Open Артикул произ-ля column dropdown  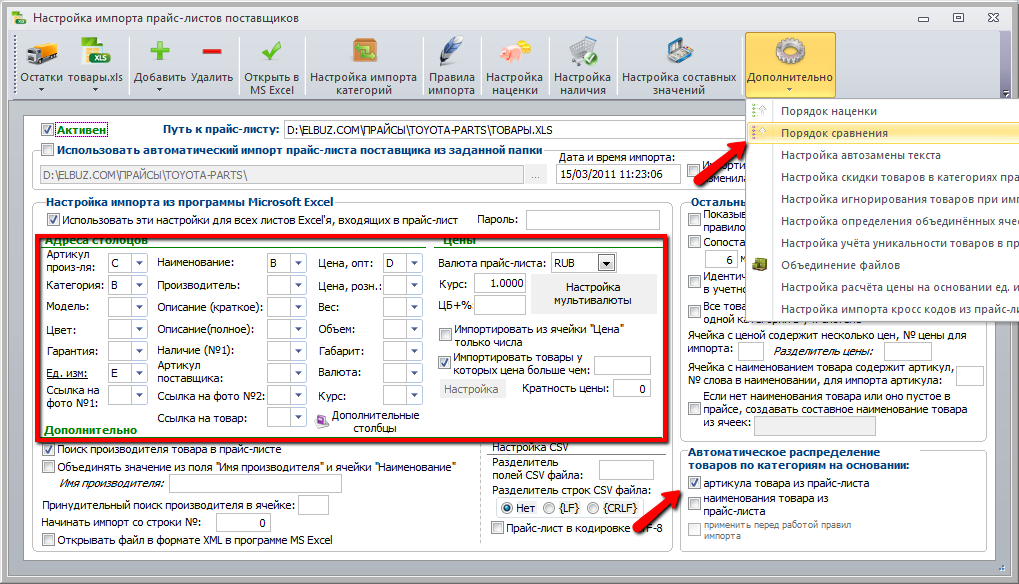pyautogui.click(x=139, y=262)
